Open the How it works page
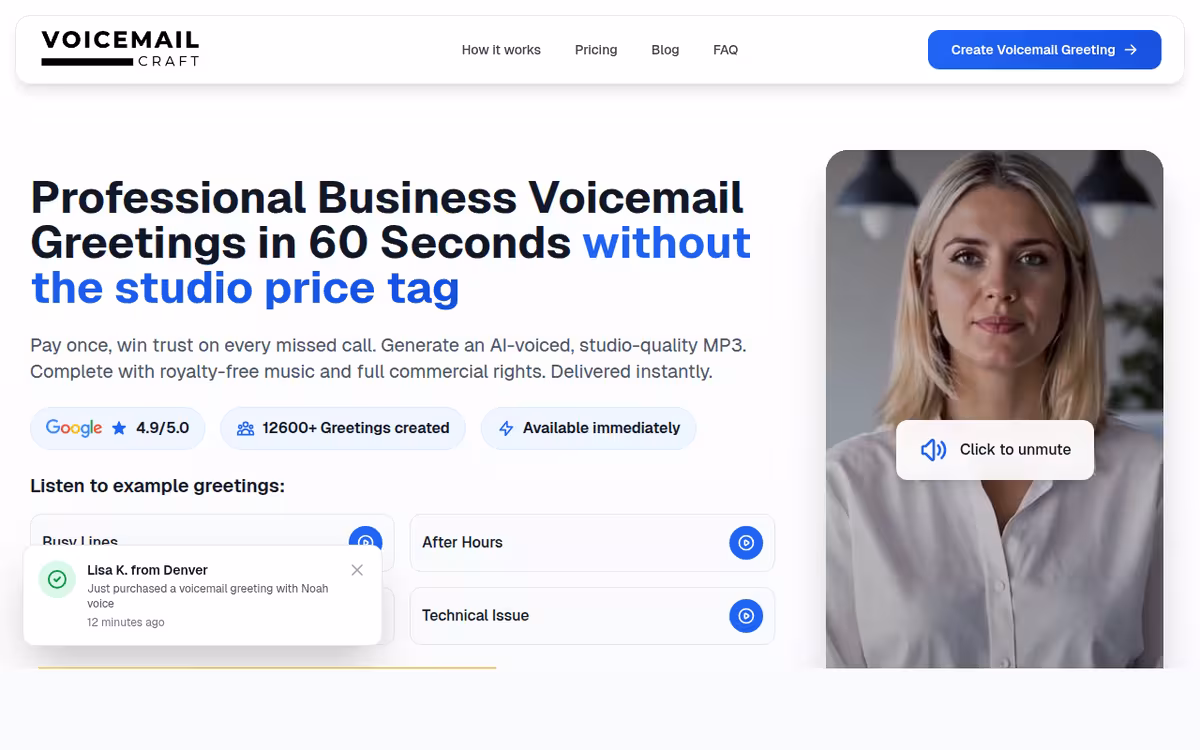Image resolution: width=1200 pixels, height=750 pixels. 501,50
